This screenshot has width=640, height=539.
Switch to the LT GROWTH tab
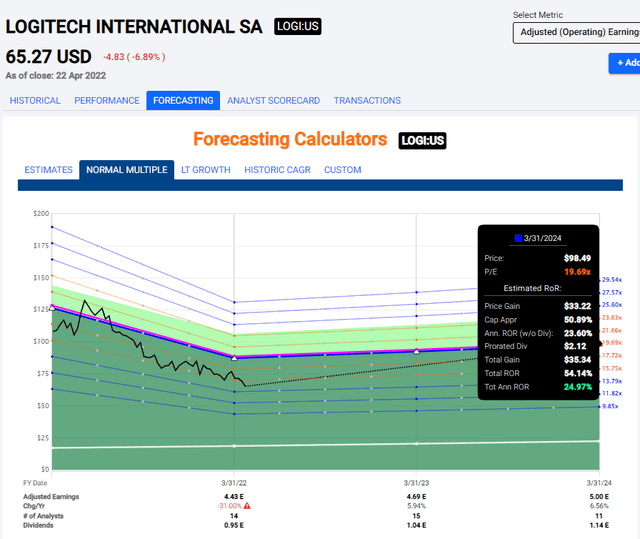[x=206, y=170]
